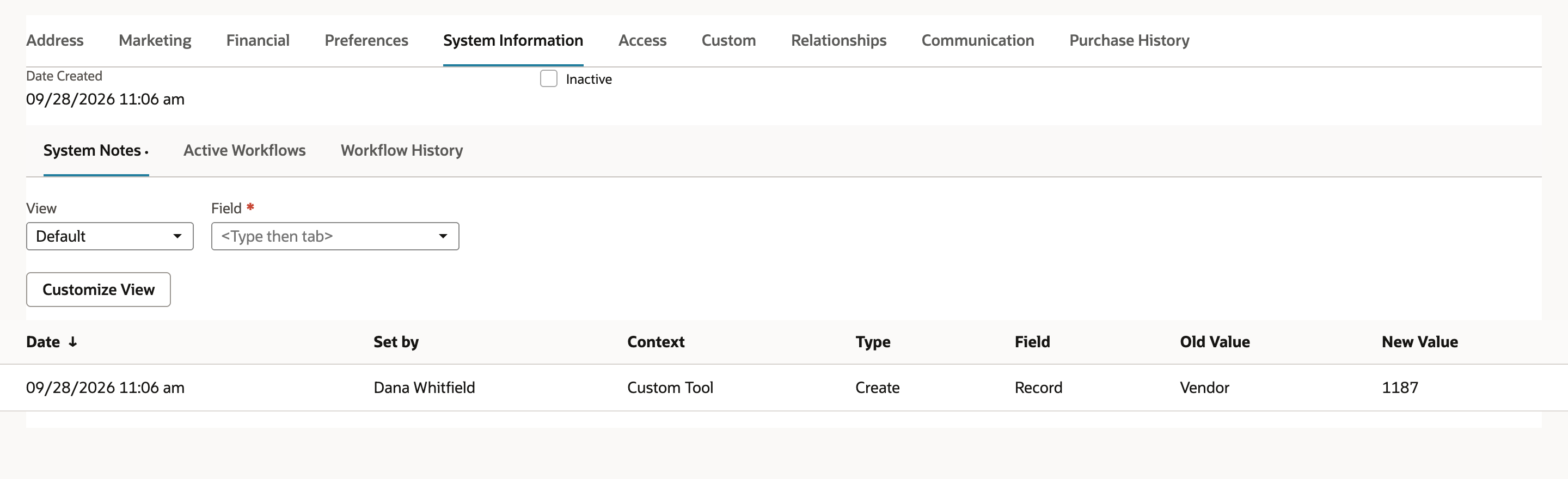Click the New Value column header

click(x=1419, y=342)
